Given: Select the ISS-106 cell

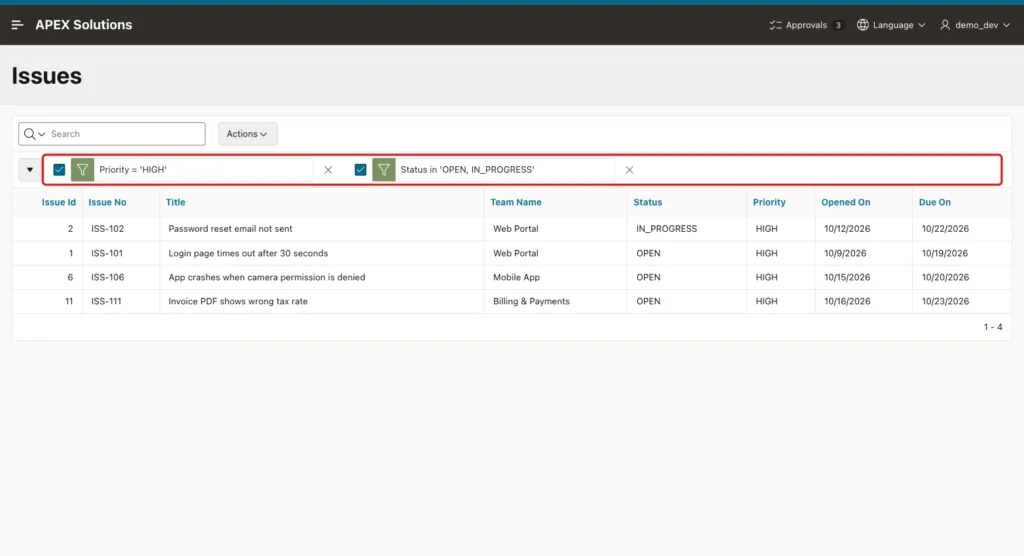Looking at the screenshot, I should 108,277.
